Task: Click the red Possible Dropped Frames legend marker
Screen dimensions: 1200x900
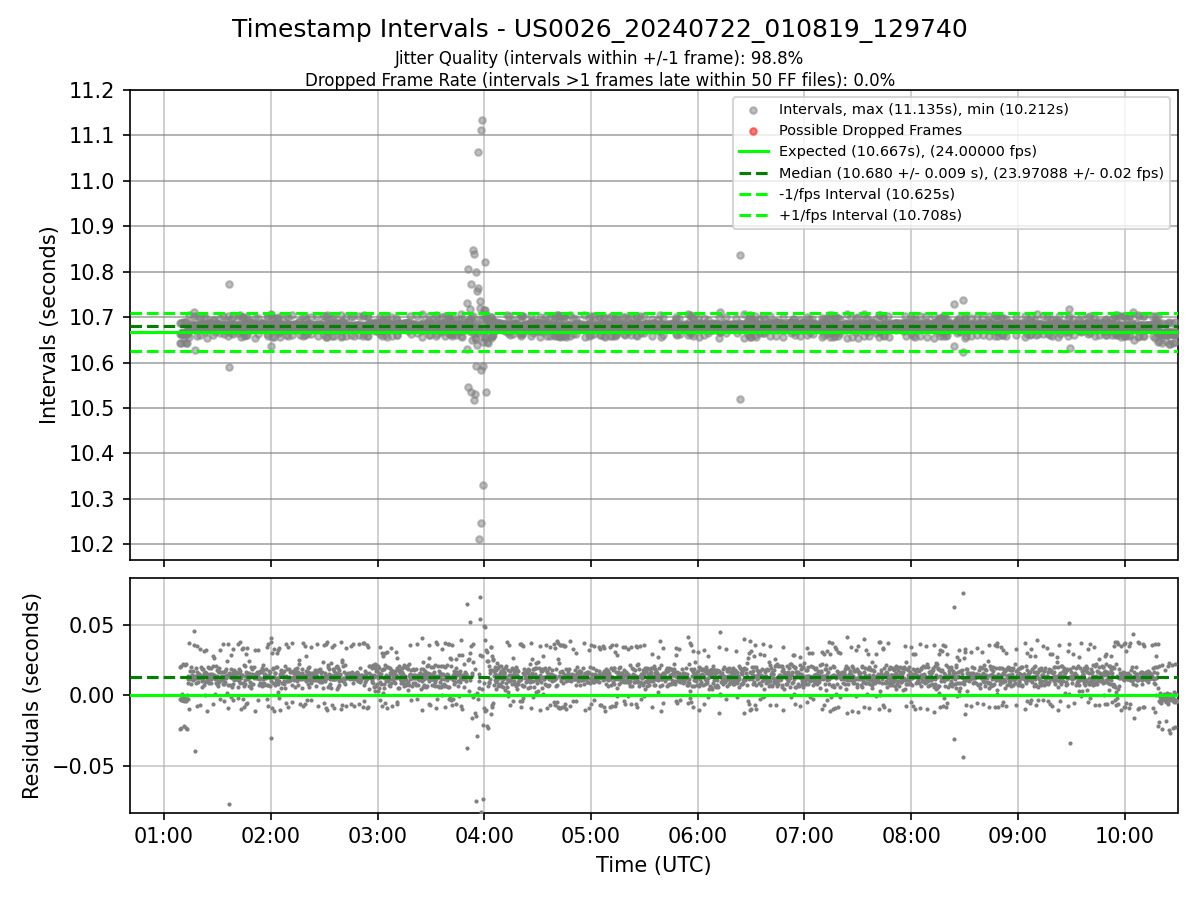Action: click(754, 131)
